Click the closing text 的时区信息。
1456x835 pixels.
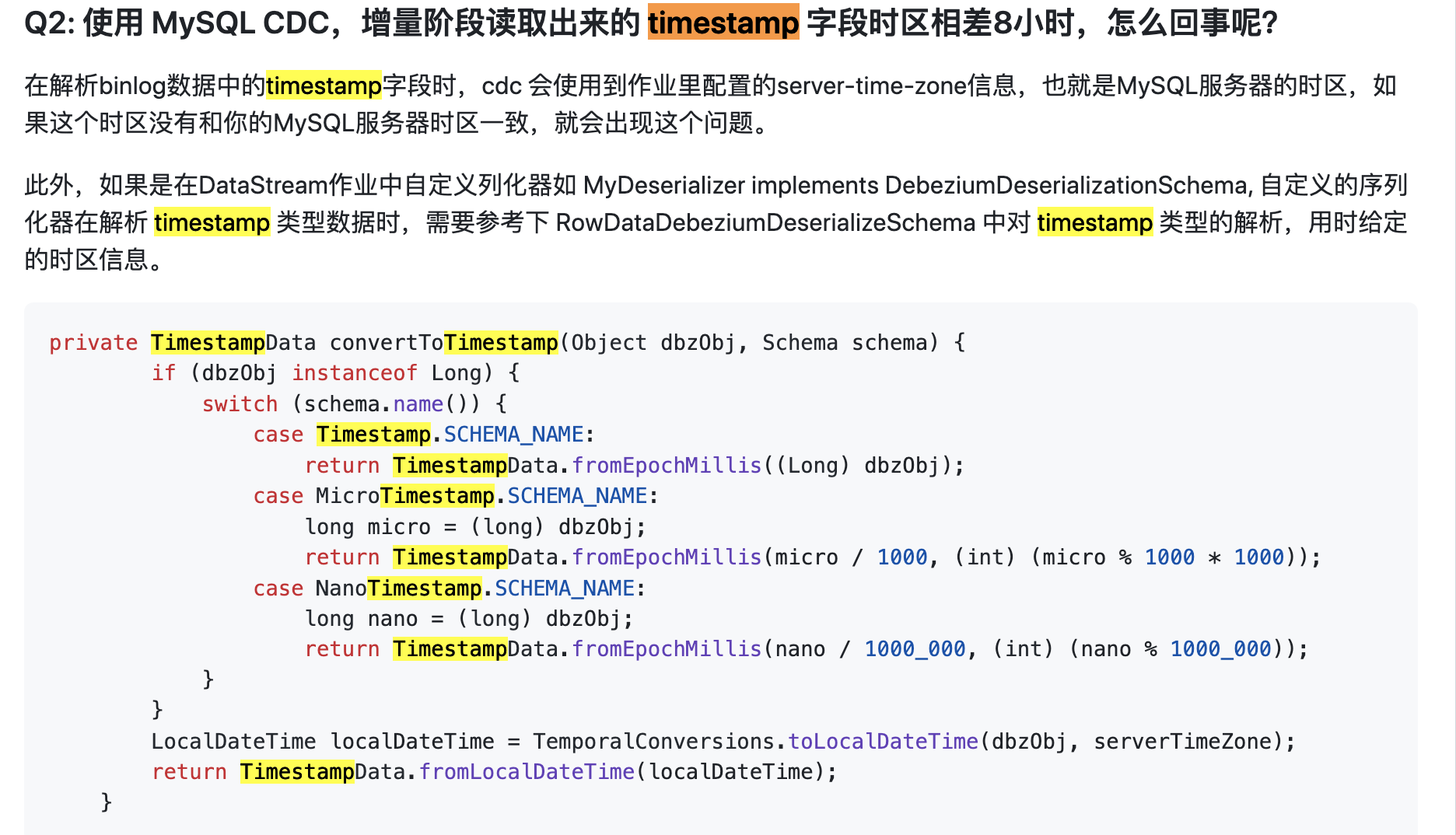tap(94, 260)
